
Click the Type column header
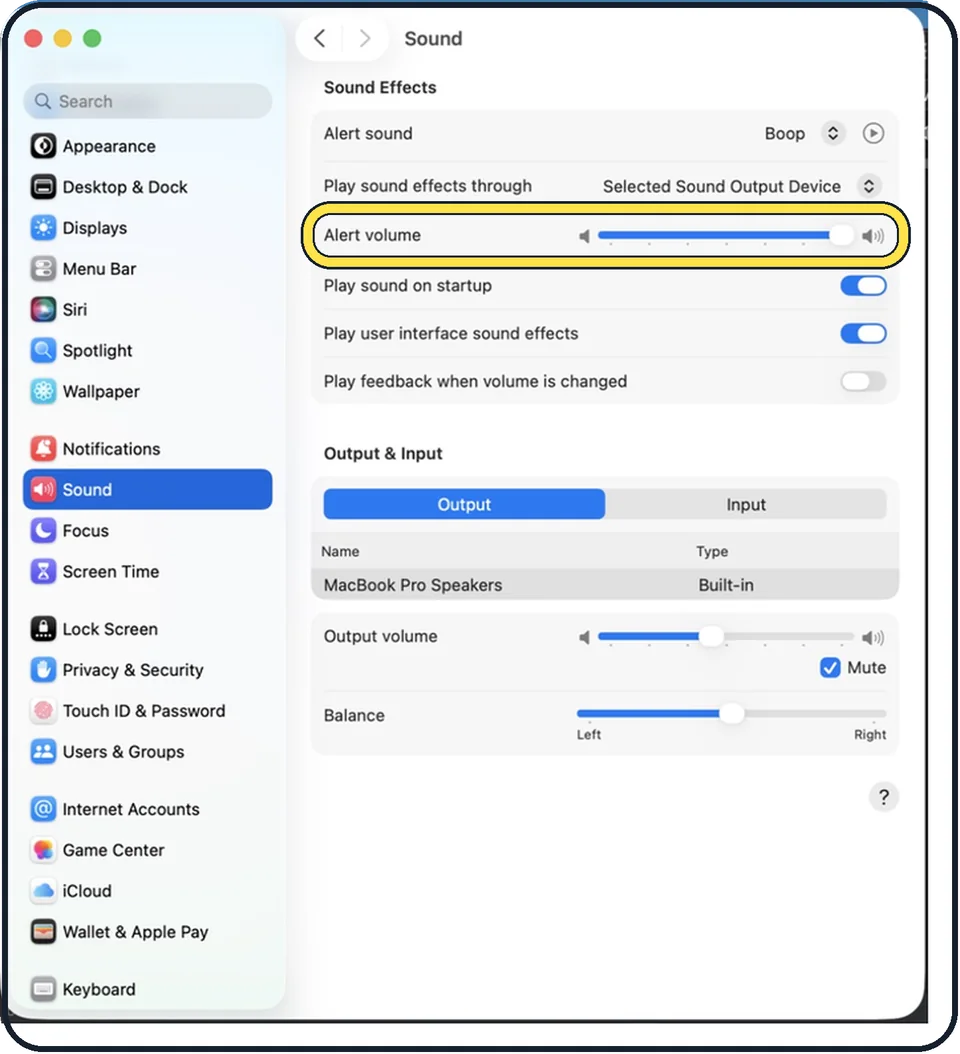(712, 551)
